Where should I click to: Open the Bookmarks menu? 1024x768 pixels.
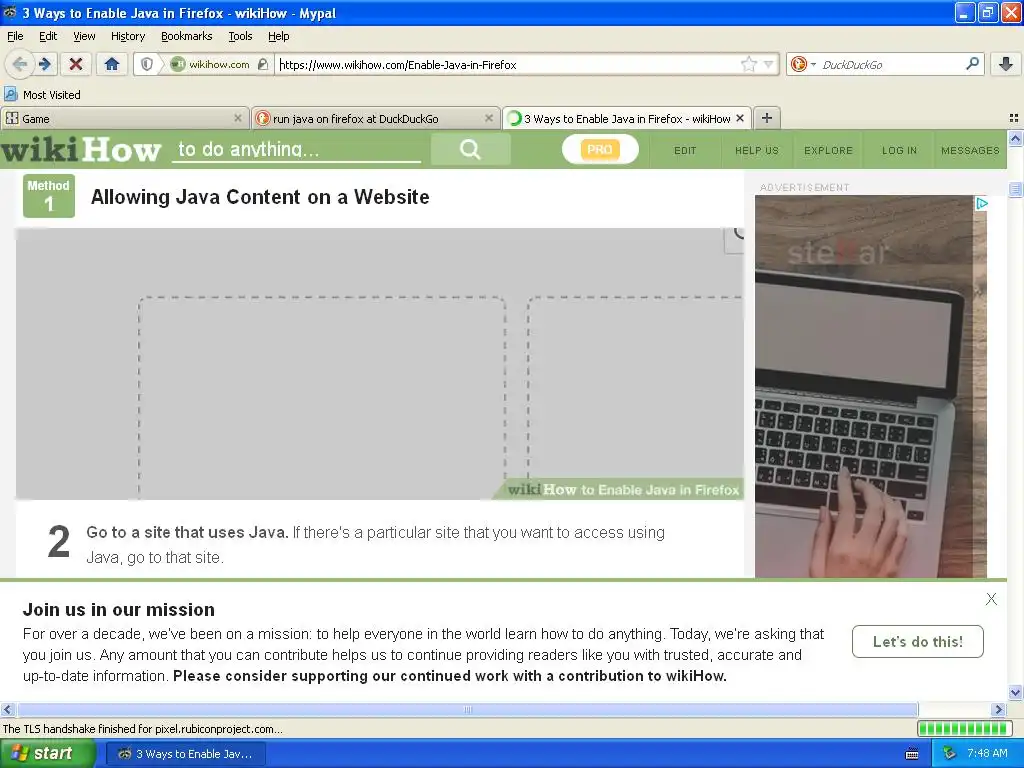(x=186, y=36)
